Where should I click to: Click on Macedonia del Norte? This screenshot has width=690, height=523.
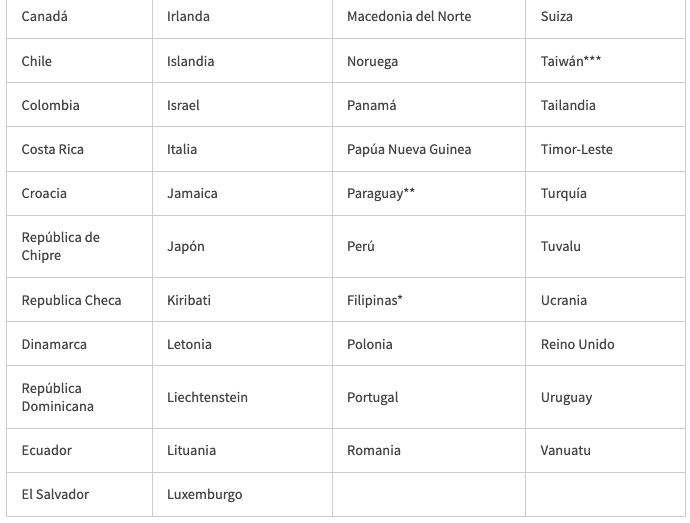point(409,17)
